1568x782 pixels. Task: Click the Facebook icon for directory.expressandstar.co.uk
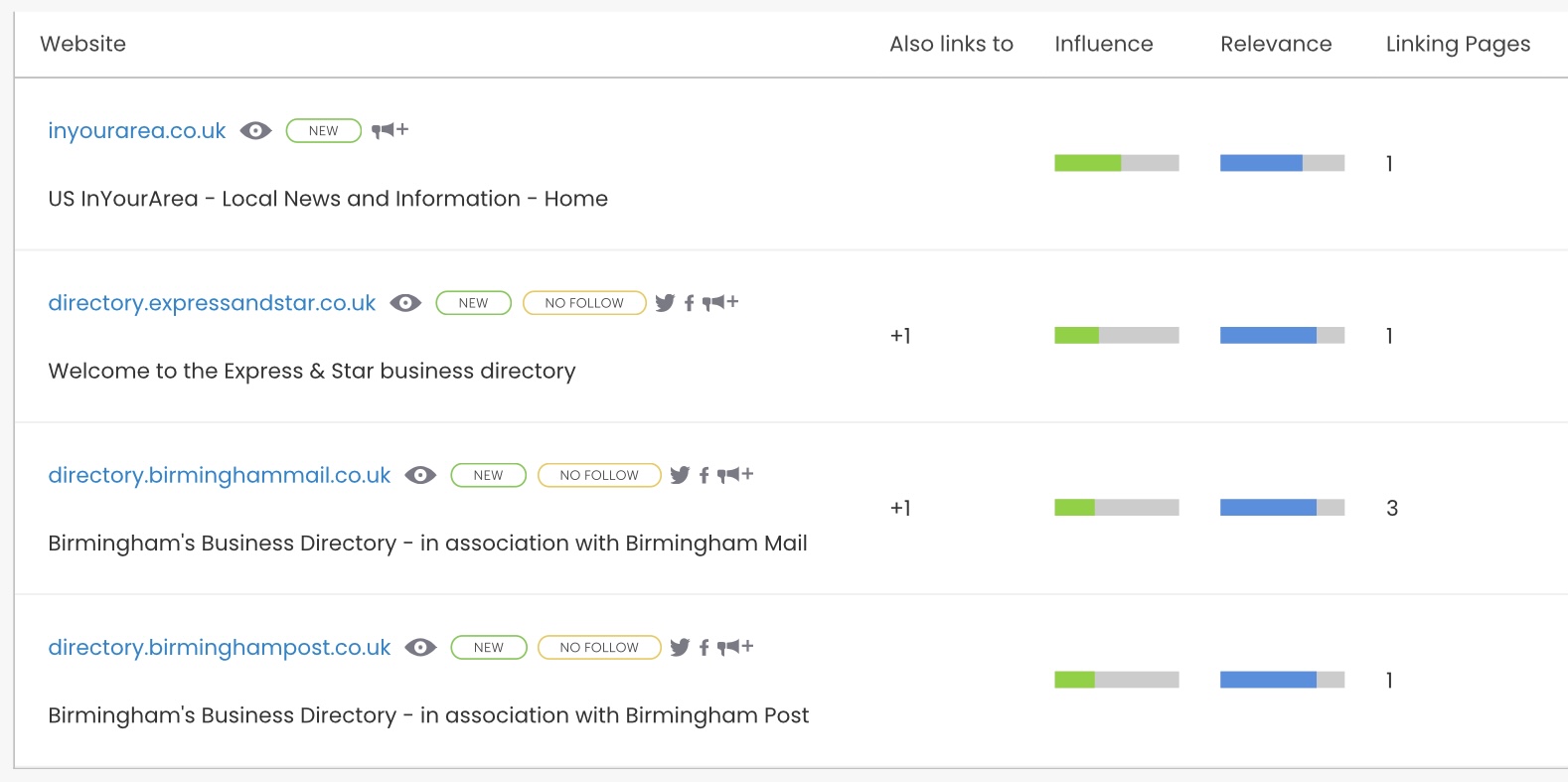click(689, 303)
